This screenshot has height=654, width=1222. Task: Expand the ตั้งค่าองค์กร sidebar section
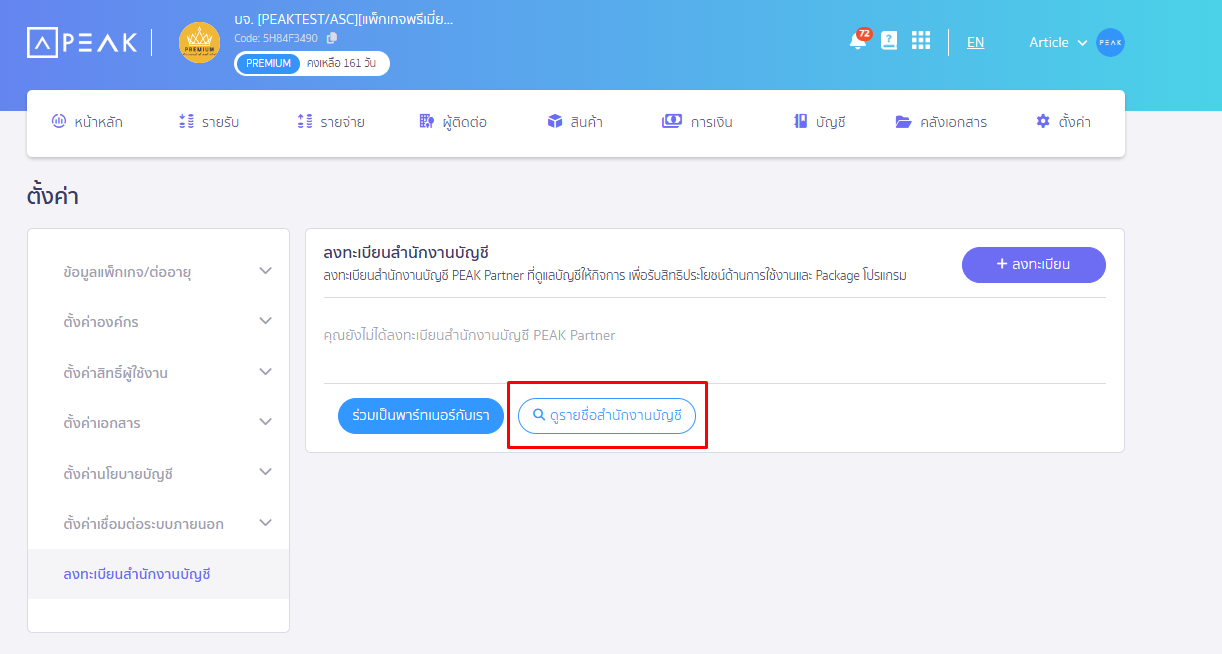pos(158,321)
